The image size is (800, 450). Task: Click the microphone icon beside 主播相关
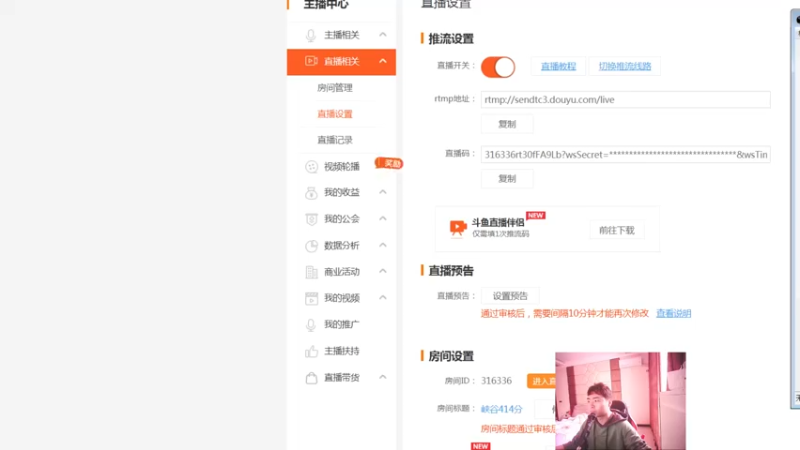311,35
